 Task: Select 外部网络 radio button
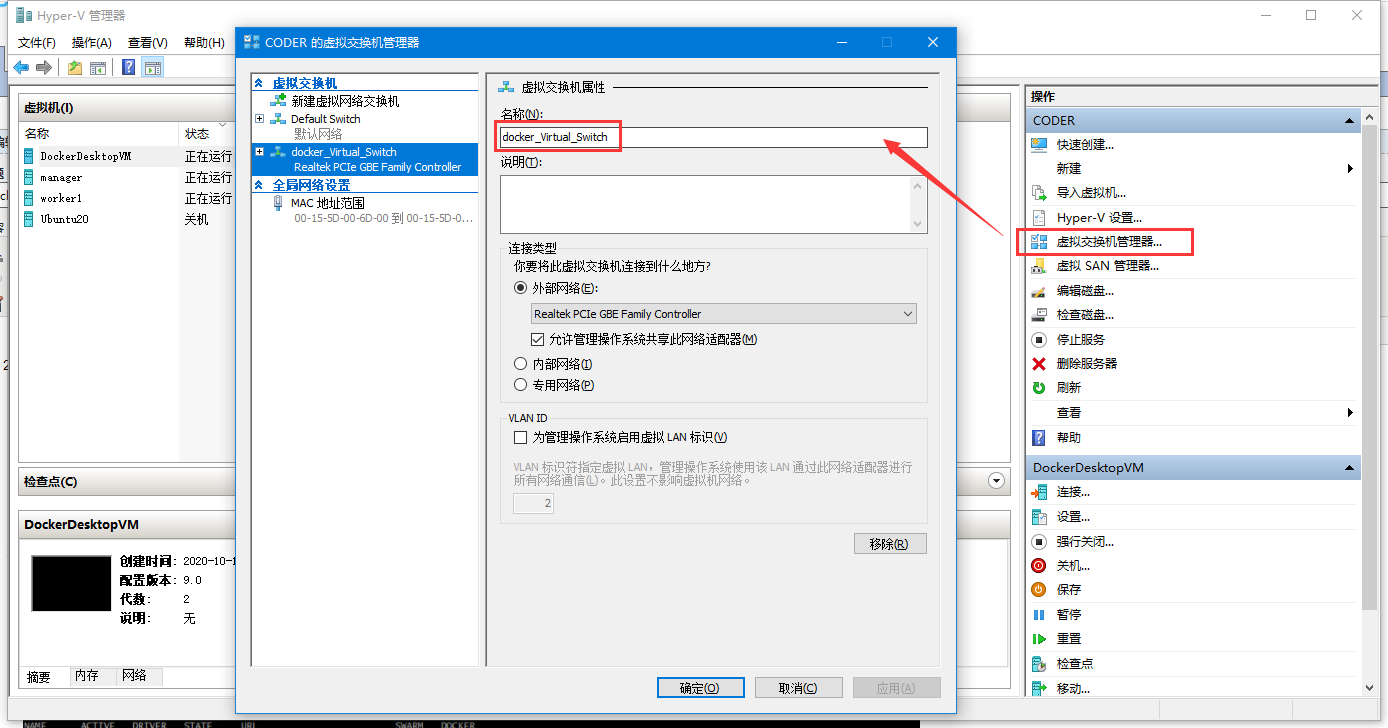[520, 288]
